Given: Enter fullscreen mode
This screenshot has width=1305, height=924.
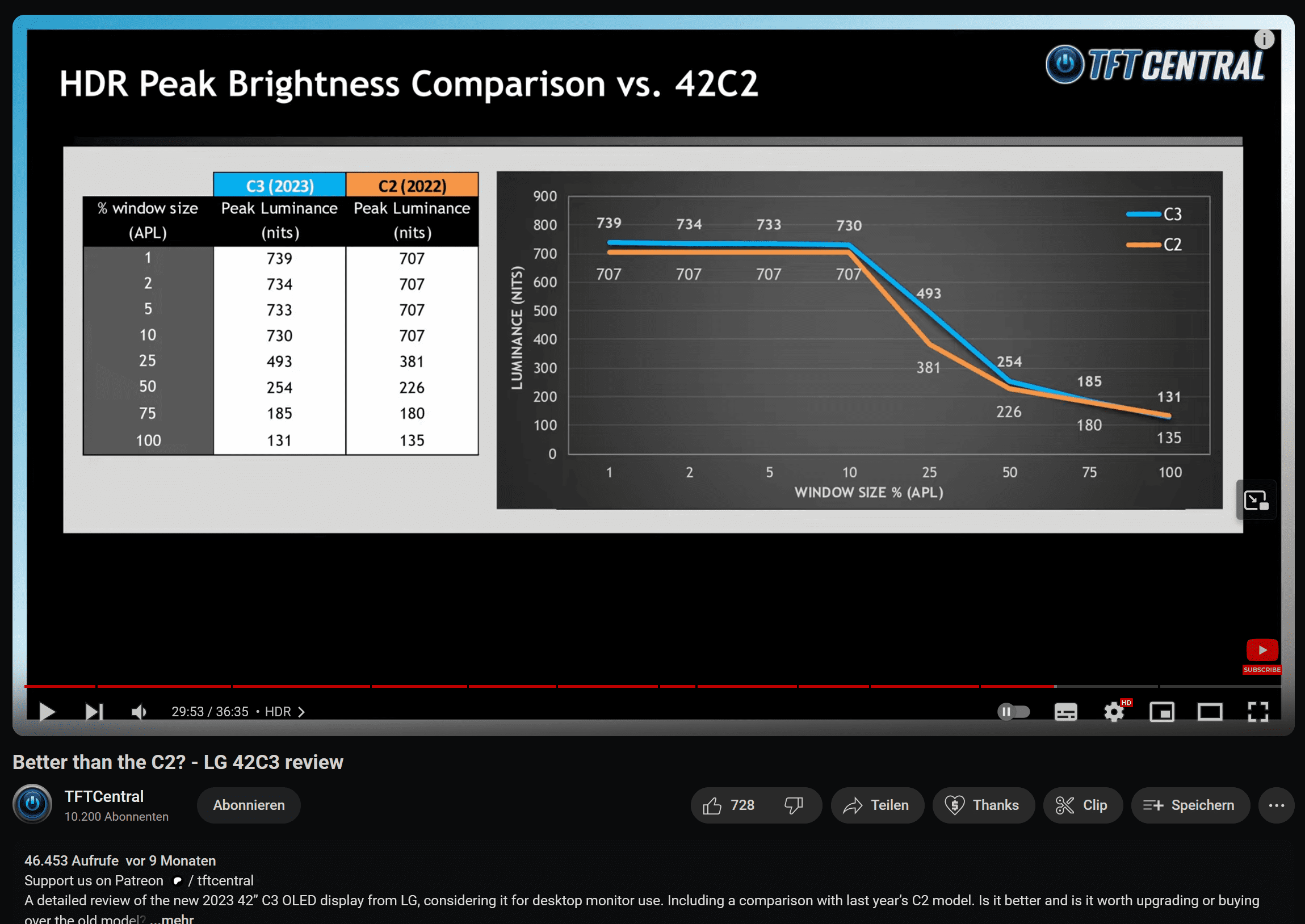Looking at the screenshot, I should click(1258, 712).
